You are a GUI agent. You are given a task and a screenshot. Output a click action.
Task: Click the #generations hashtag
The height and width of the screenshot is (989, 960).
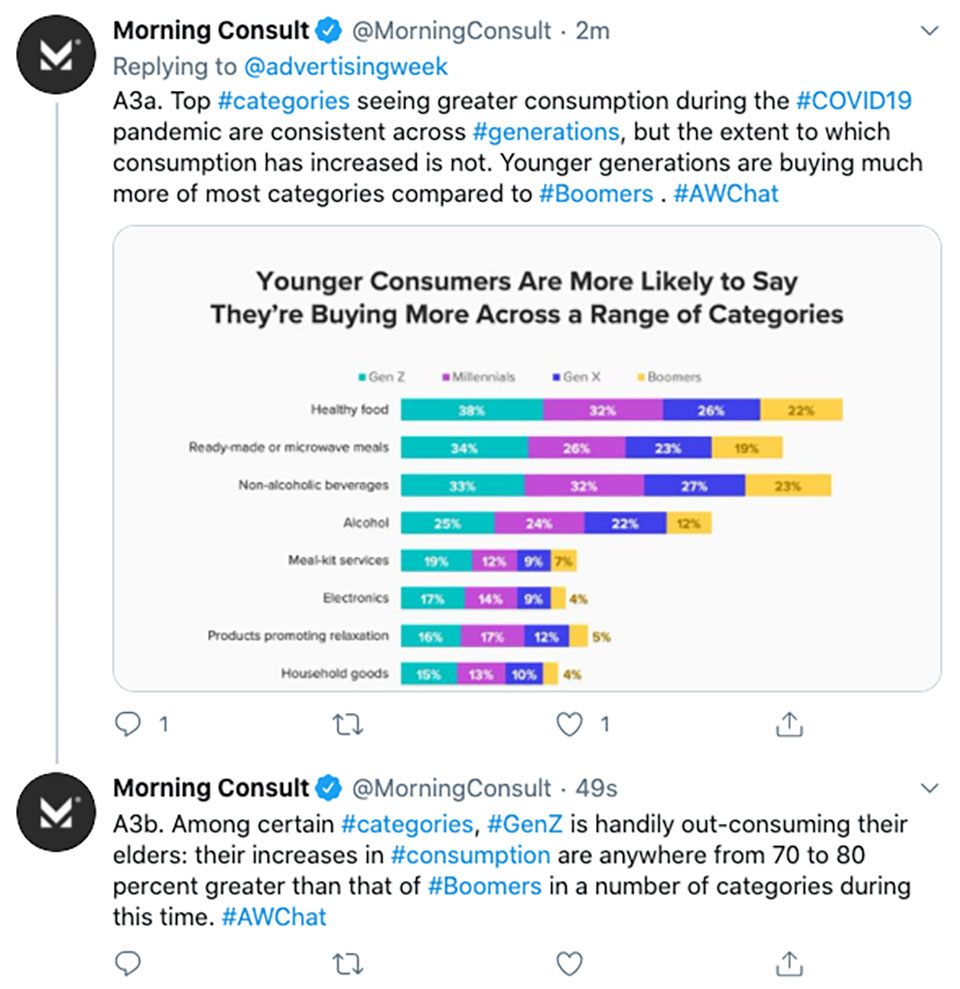(546, 132)
